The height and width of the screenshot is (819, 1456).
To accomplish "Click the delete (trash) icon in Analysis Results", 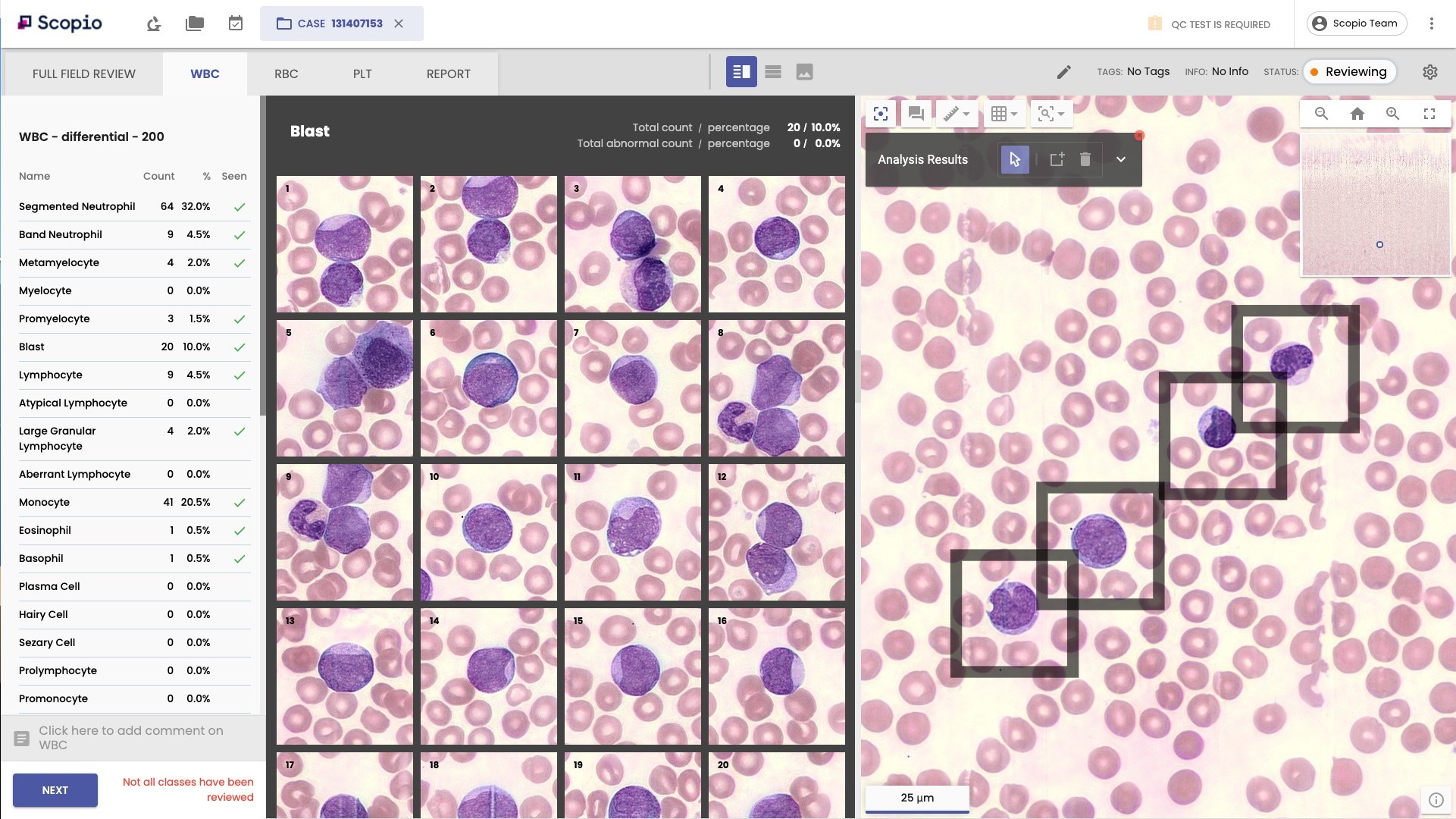I will click(x=1085, y=159).
